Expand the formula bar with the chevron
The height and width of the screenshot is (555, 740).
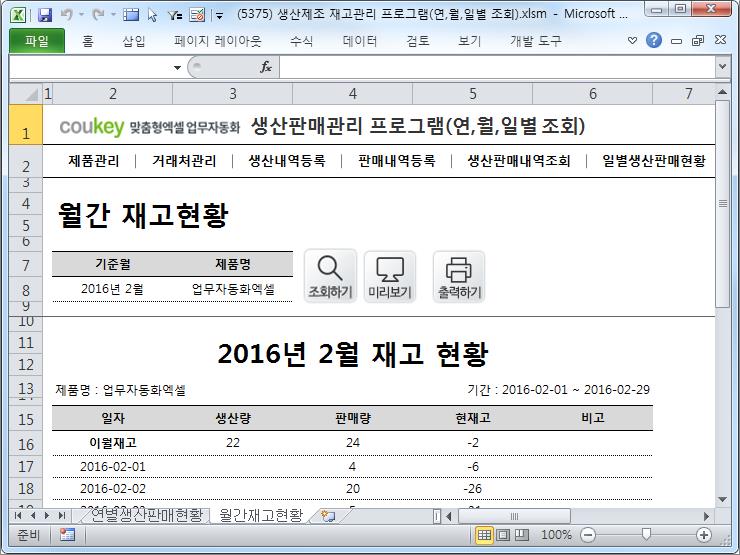[x=722, y=67]
